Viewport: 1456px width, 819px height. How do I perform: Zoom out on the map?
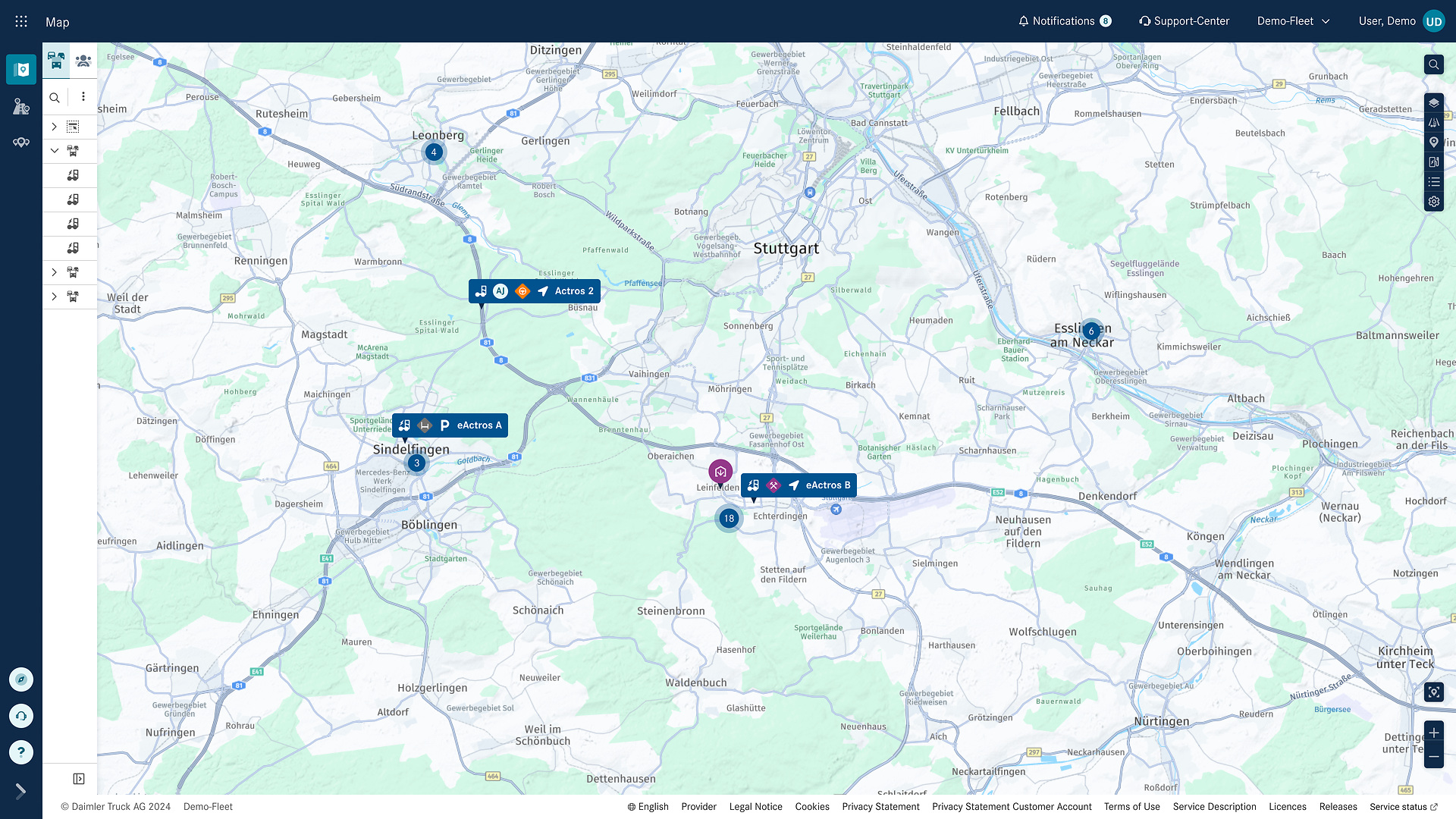point(1434,757)
